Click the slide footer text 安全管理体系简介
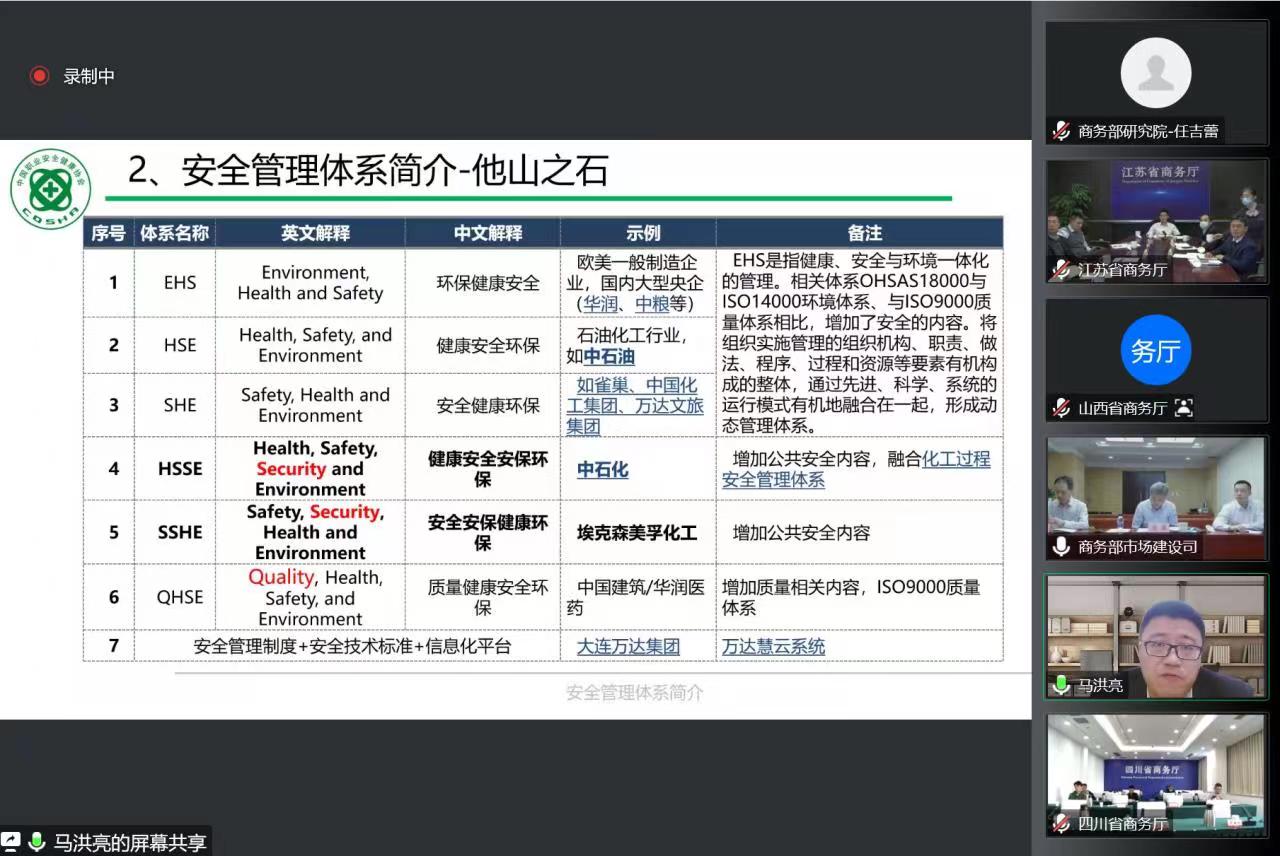Image resolution: width=1280 pixels, height=856 pixels. pos(635,692)
